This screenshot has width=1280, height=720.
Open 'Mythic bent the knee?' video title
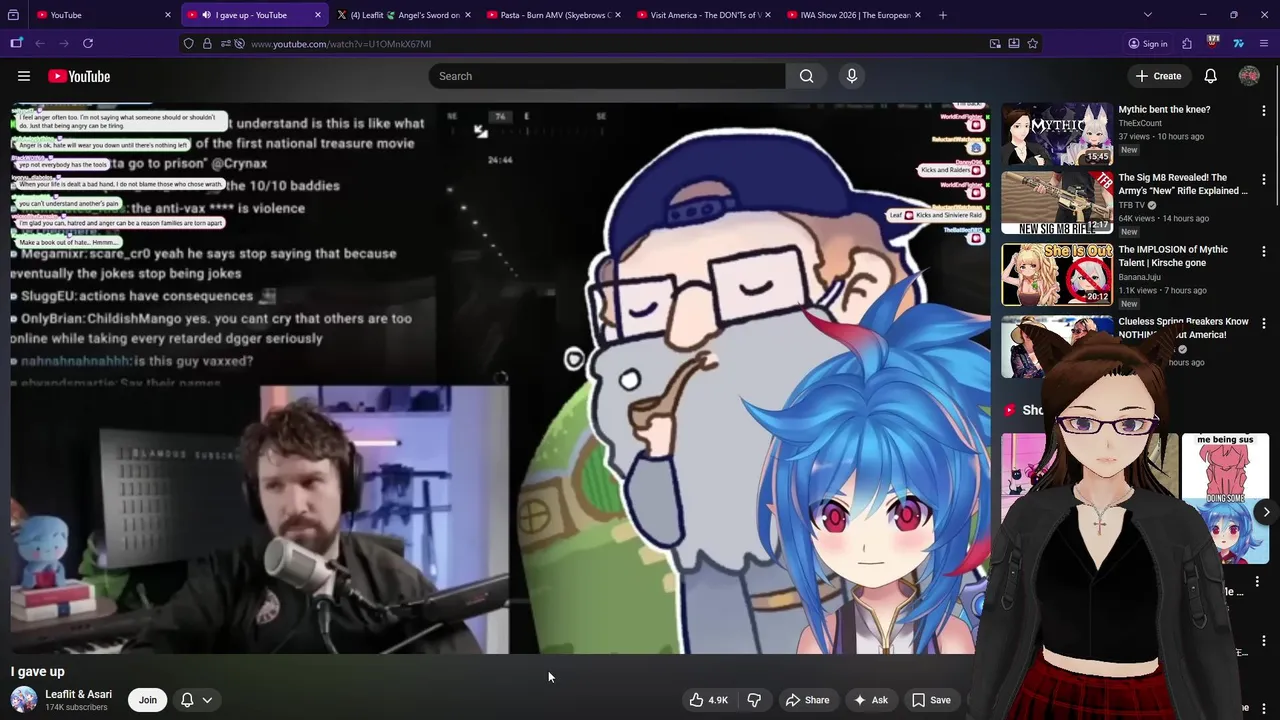point(1164,109)
